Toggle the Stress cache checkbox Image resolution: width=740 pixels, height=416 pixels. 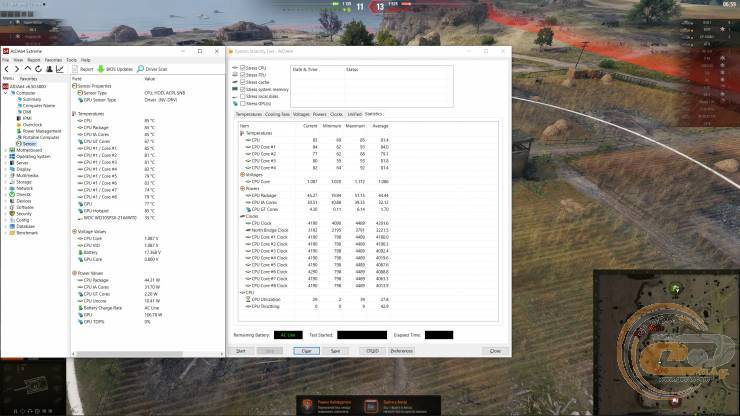tap(243, 82)
